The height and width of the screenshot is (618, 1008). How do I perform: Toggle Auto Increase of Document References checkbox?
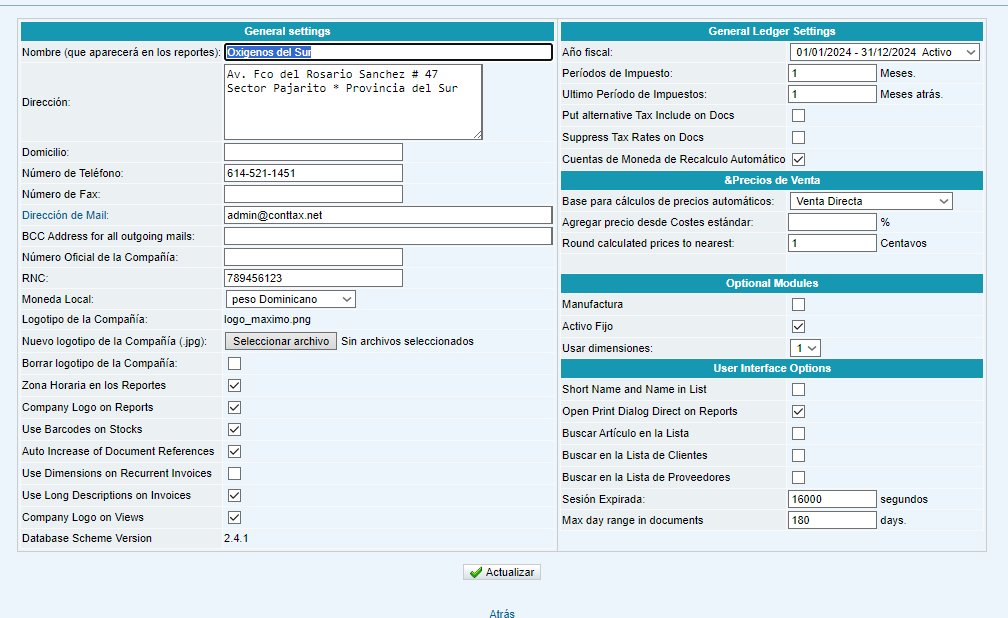(x=235, y=451)
